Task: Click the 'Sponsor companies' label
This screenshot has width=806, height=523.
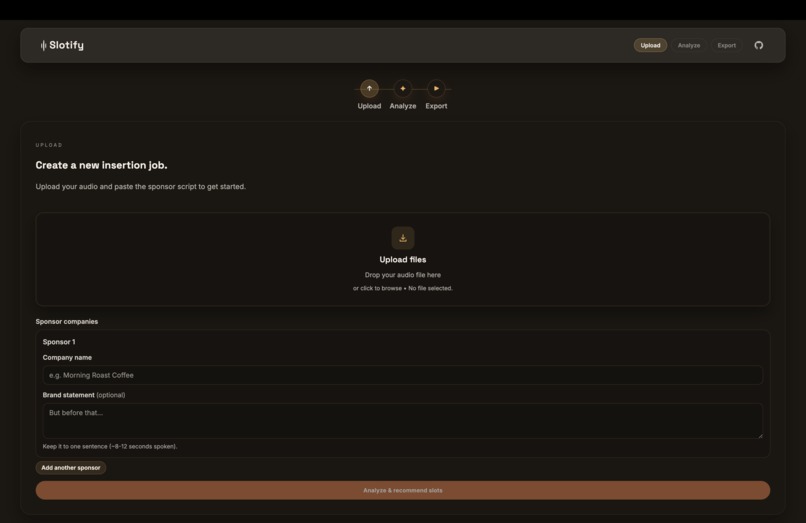Action: pos(67,321)
